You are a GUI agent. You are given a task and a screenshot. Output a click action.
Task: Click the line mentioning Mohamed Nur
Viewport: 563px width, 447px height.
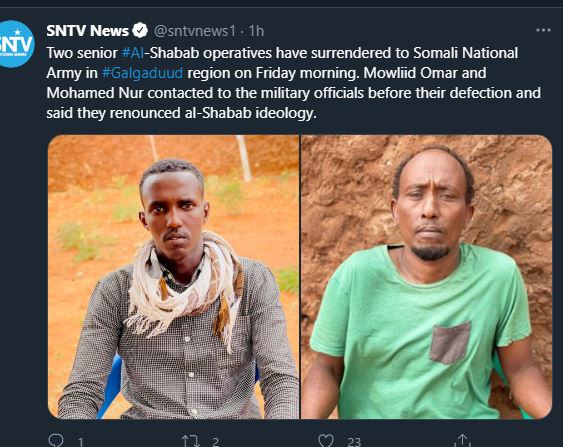pos(294,93)
